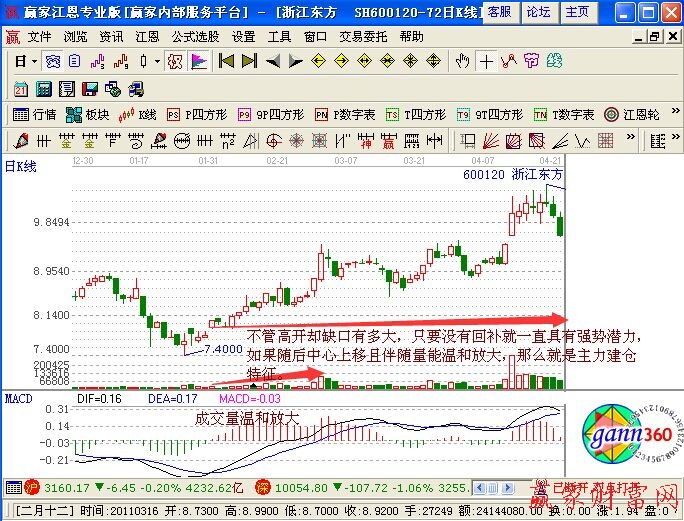The width and height of the screenshot is (684, 521).
Task: Open the 交易委托 menu
Action: (363, 36)
